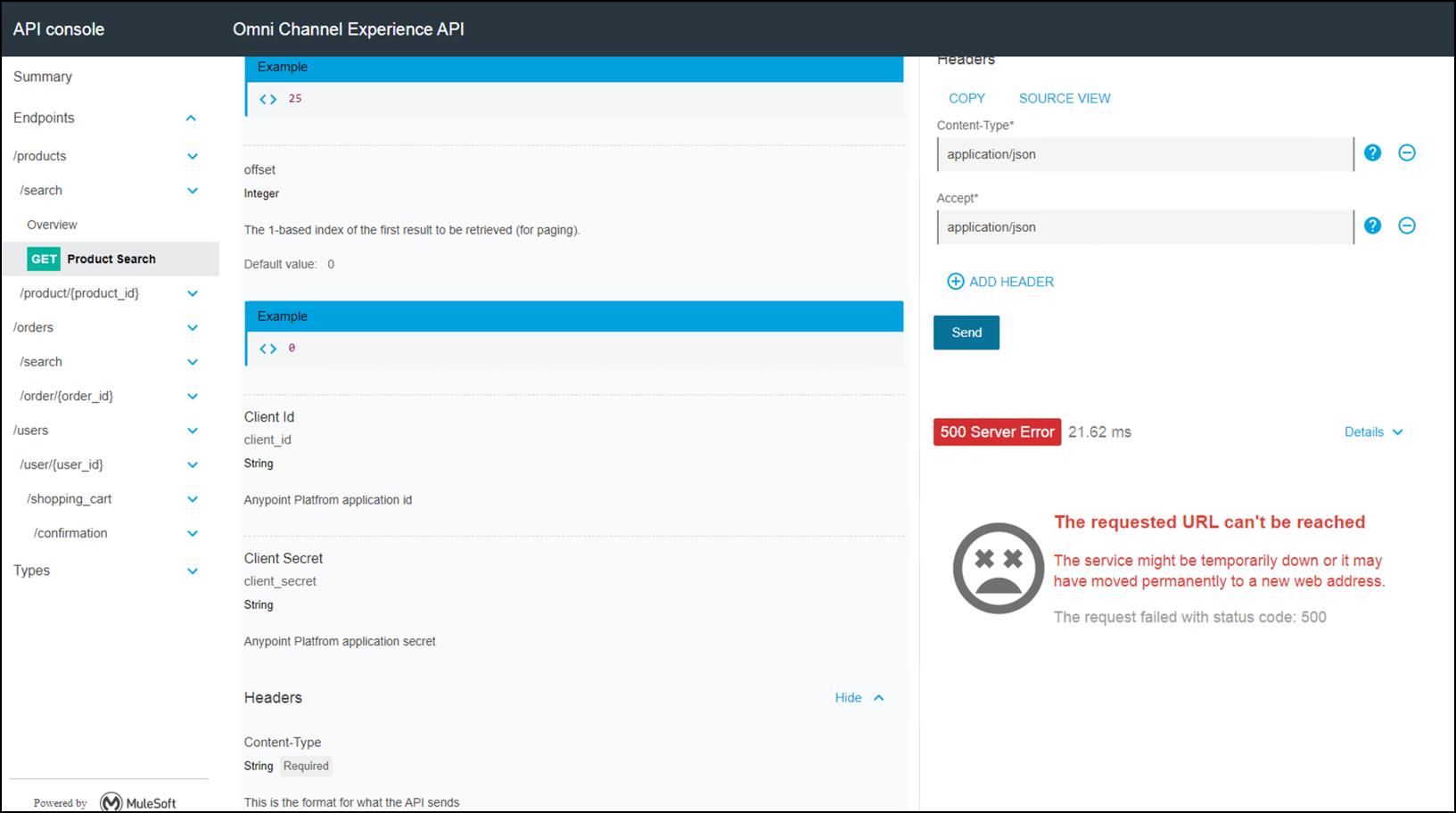Expand the /orders endpoint chevron

coord(193,328)
